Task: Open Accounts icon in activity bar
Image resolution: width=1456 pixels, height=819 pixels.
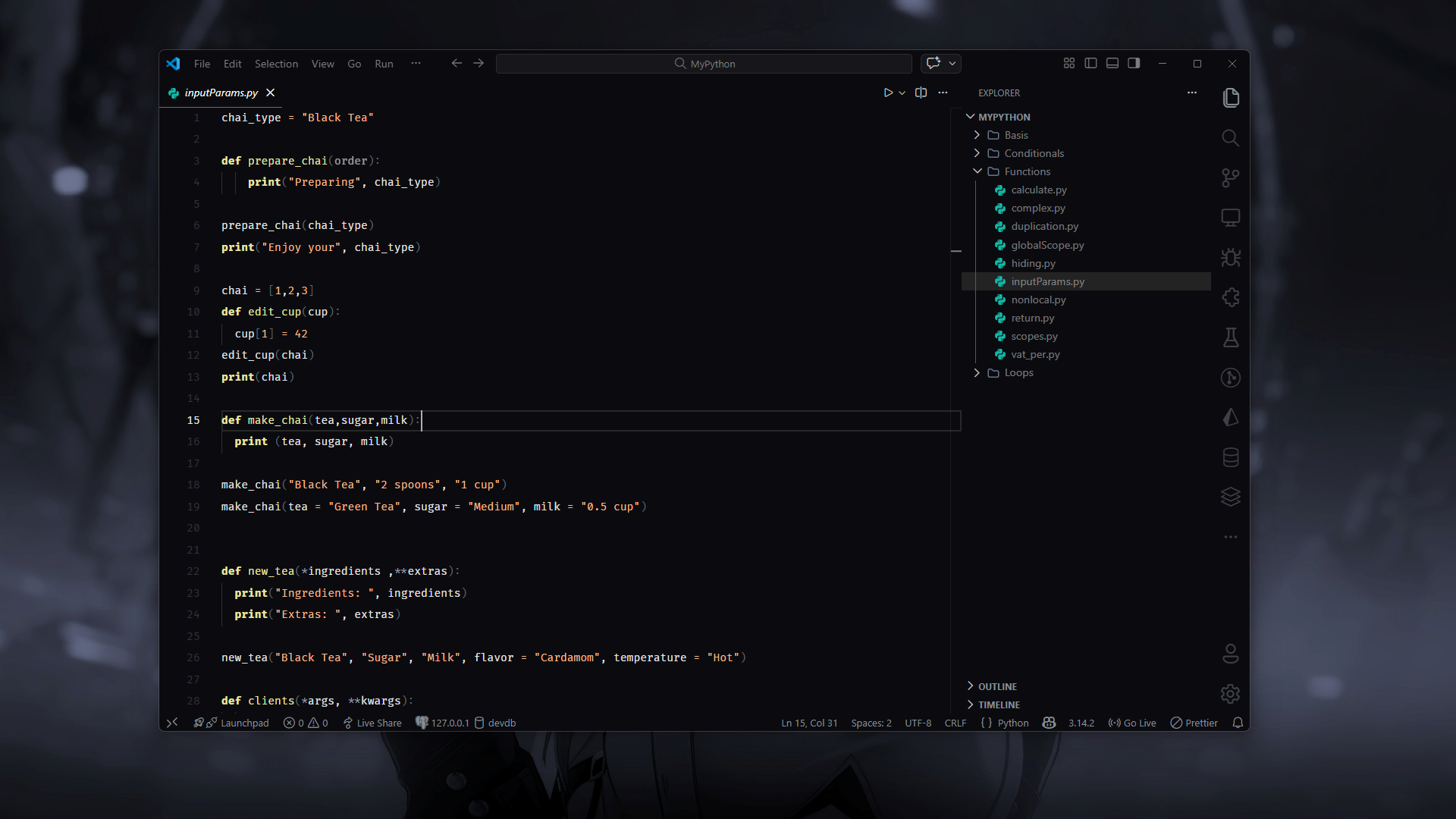Action: tap(1231, 654)
